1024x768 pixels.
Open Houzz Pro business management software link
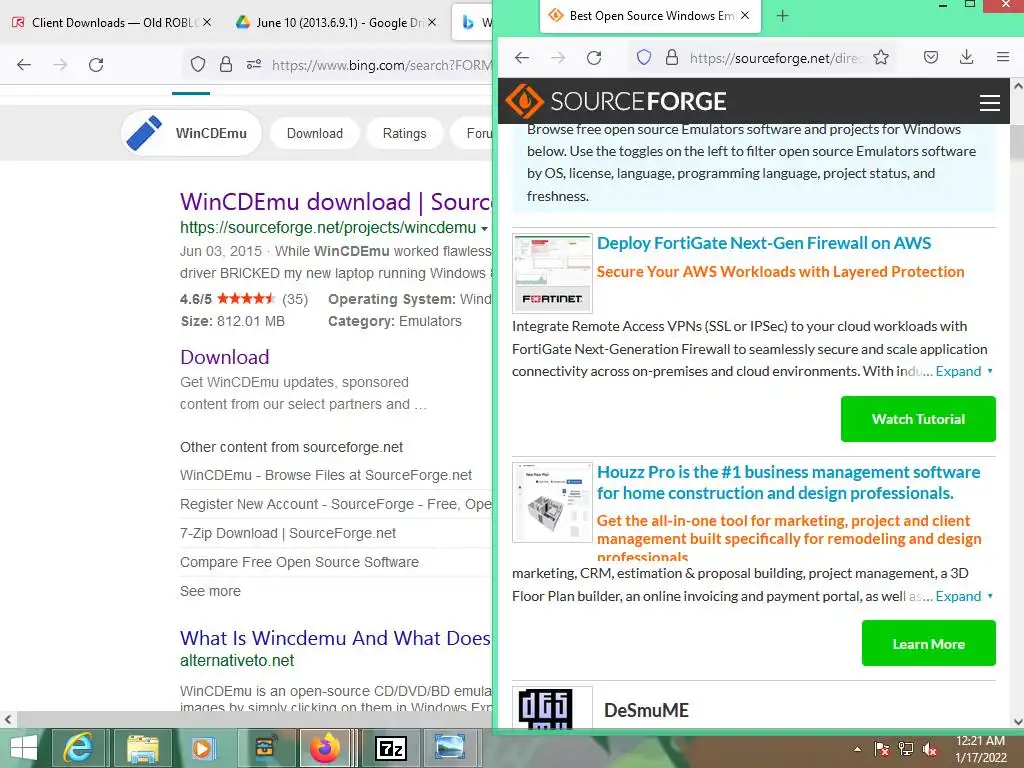point(788,482)
